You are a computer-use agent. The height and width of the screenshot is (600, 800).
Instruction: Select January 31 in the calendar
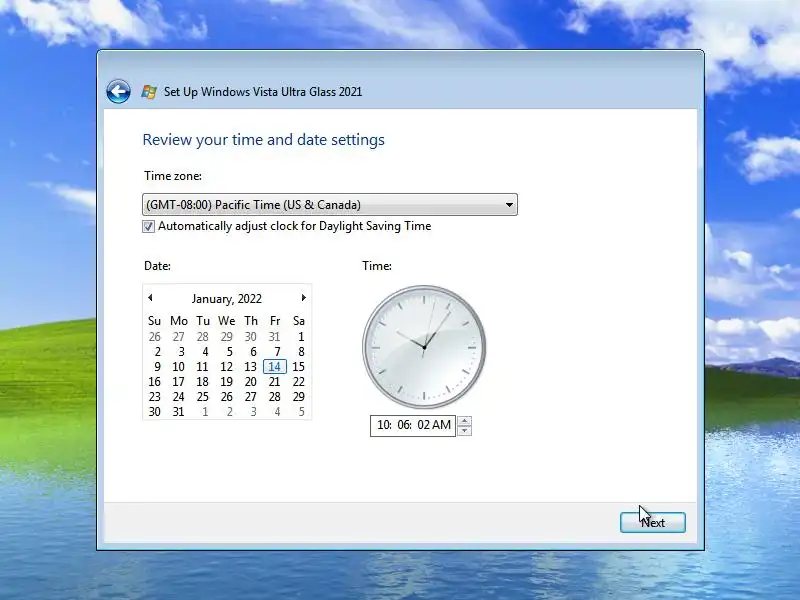(178, 412)
